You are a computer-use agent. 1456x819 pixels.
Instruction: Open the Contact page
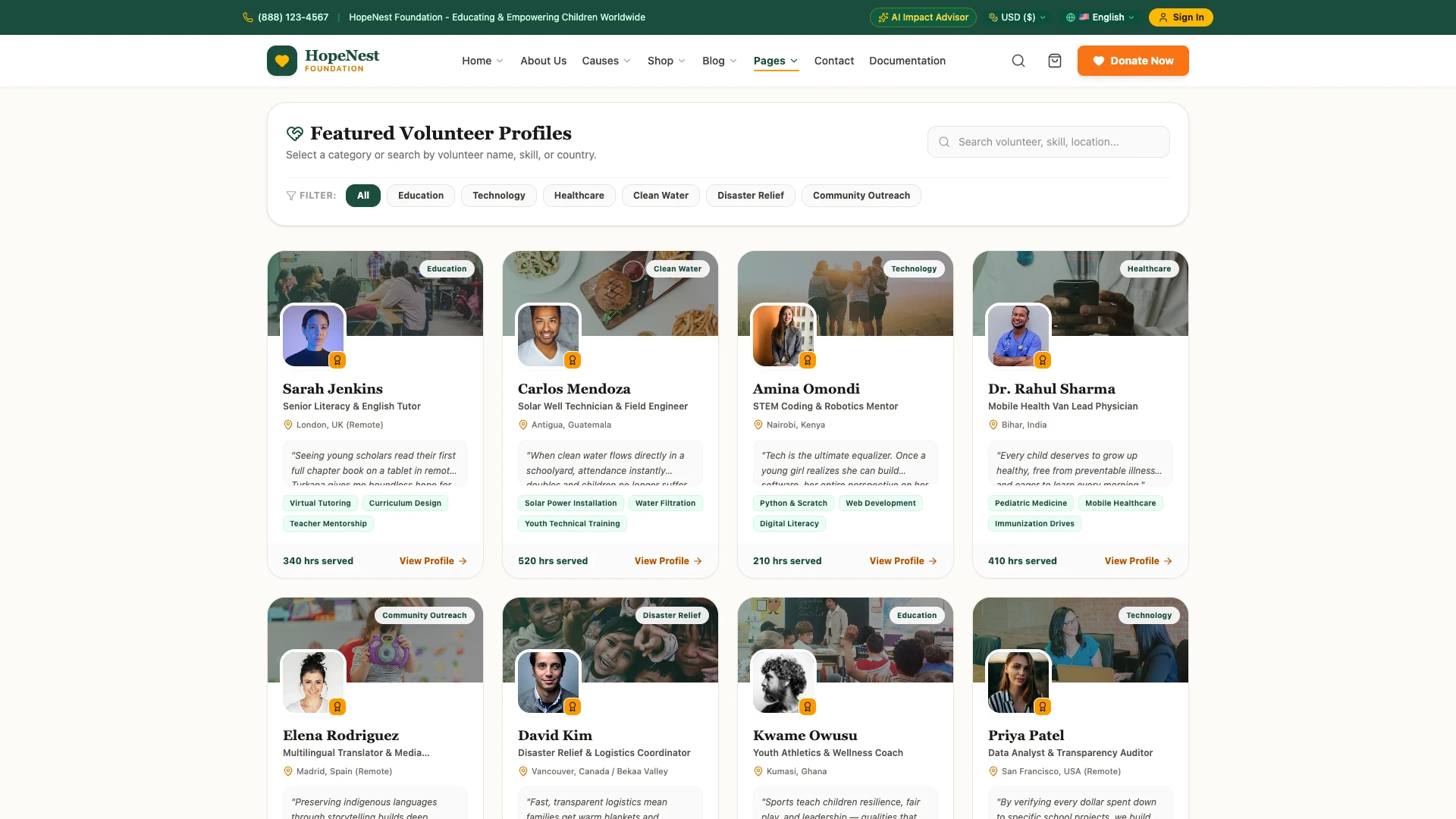click(834, 61)
